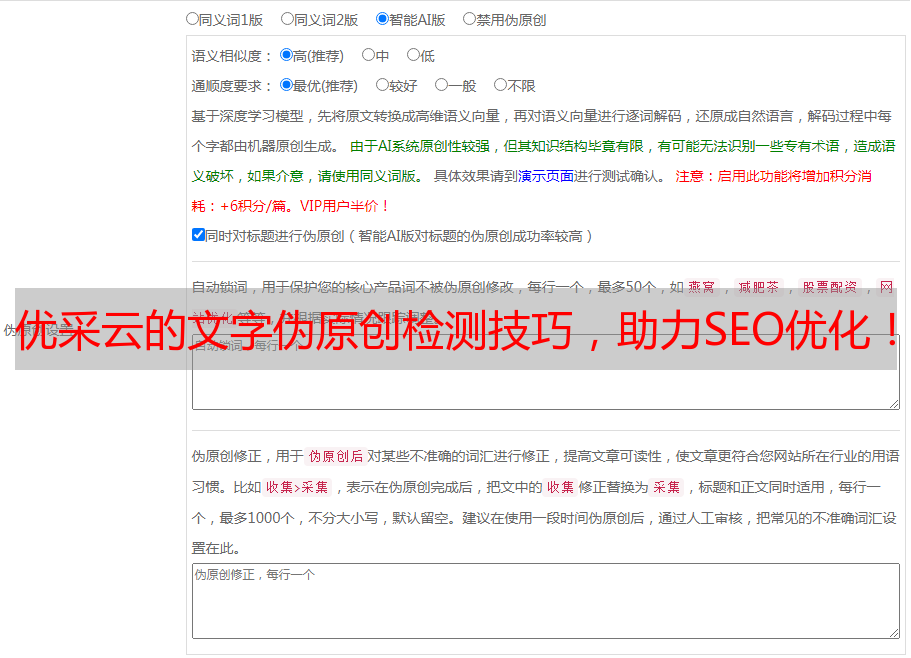
Task: Click the red 注意 points warning text
Action: click(531, 191)
